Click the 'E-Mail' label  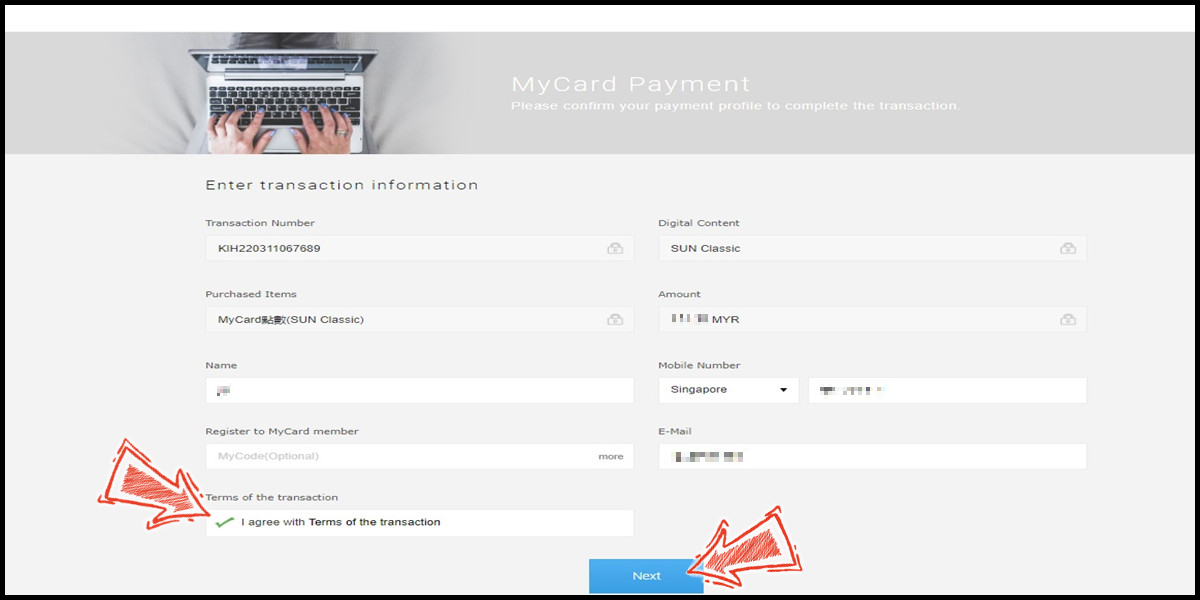tap(675, 431)
